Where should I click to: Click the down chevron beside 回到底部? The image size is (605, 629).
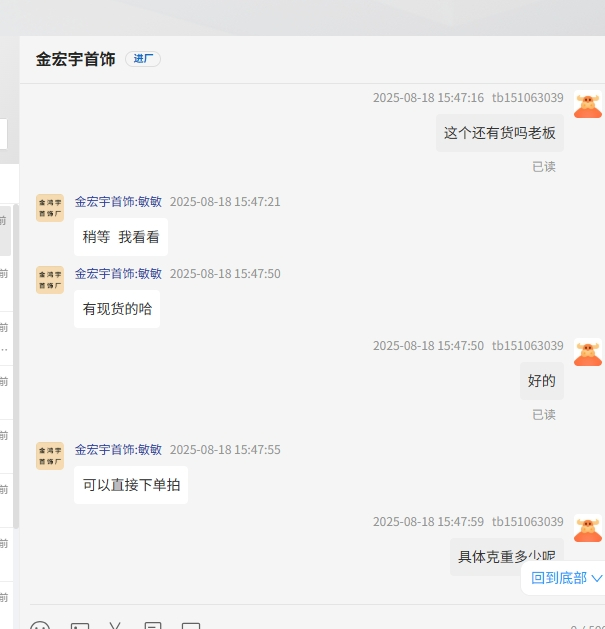[x=597, y=578]
